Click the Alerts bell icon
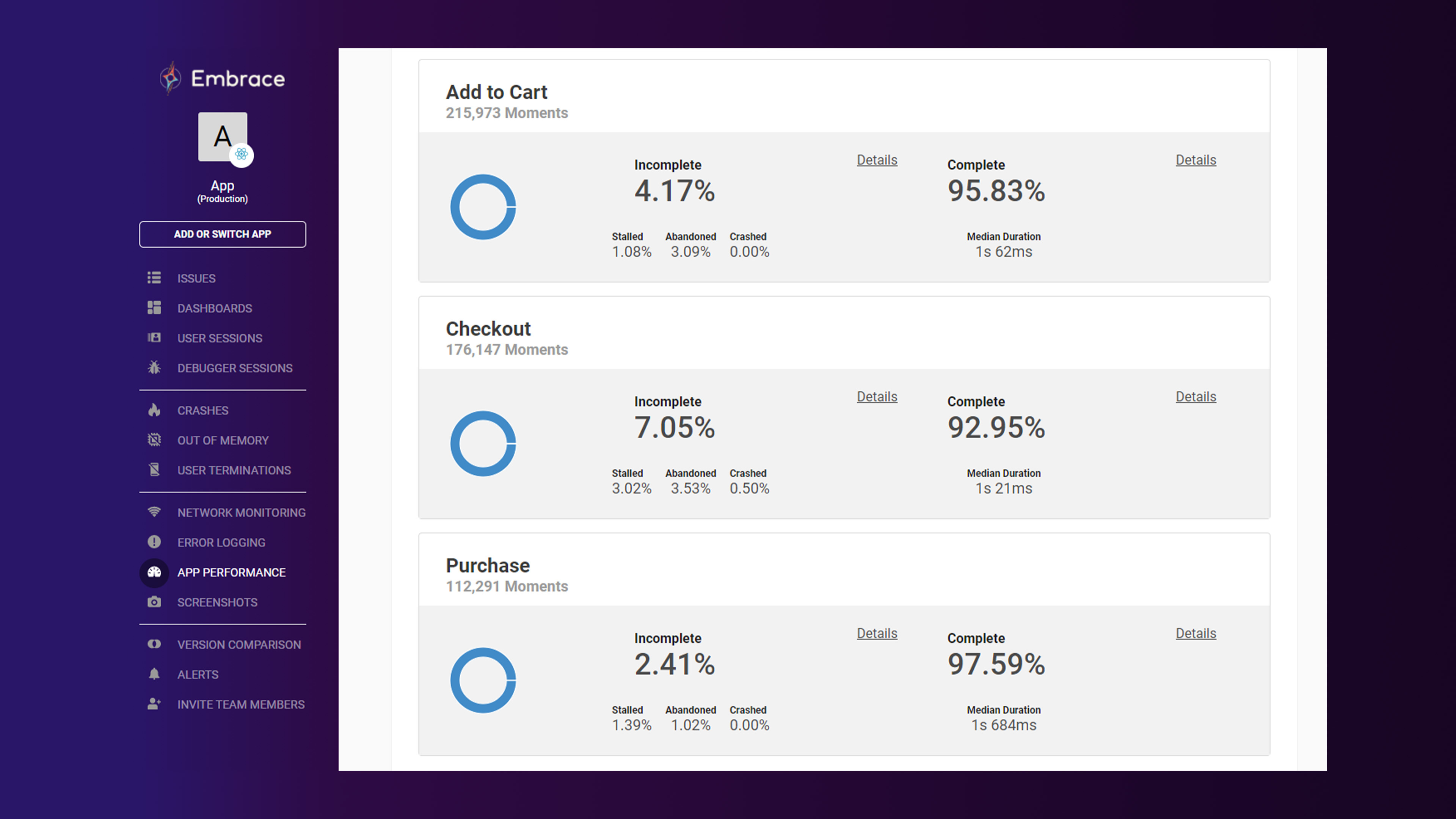 click(x=154, y=674)
